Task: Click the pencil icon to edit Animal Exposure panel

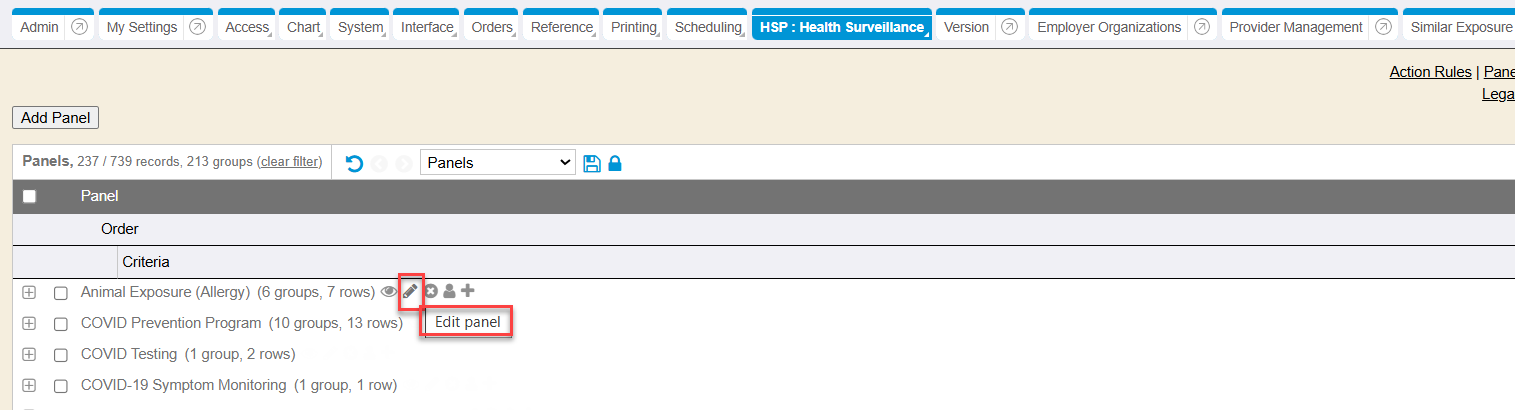Action: [410, 291]
